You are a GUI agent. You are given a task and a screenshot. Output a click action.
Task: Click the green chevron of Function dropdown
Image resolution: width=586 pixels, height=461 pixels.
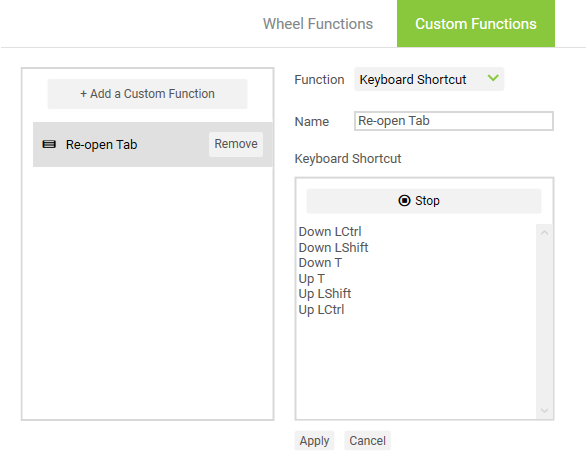pyautogui.click(x=493, y=78)
